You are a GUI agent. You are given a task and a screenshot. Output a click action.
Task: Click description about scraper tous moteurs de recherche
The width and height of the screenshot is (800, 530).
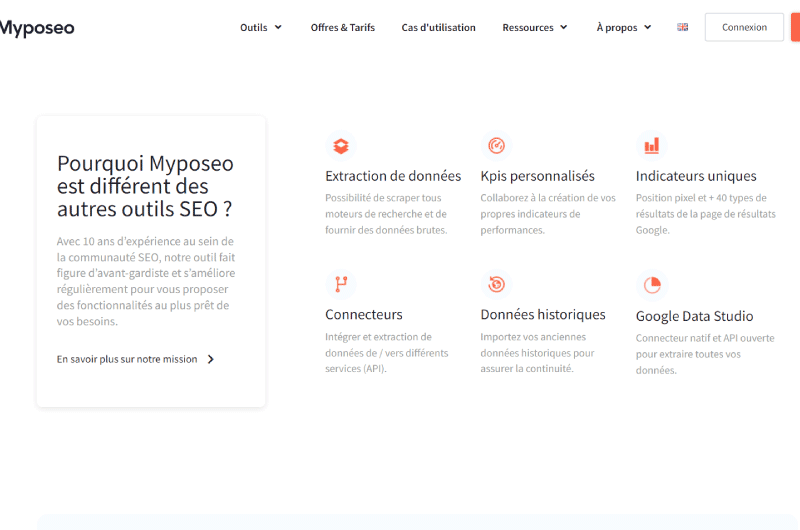(386, 214)
